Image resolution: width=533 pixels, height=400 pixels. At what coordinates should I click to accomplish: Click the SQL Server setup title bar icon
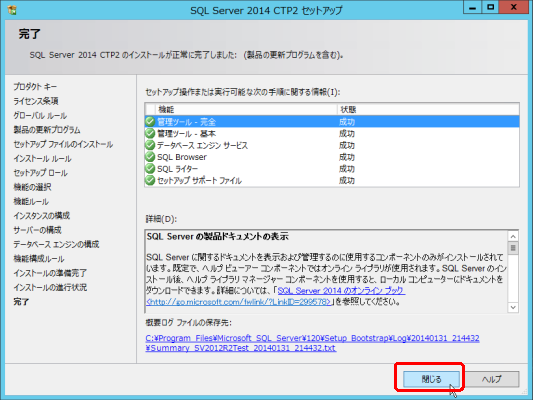[x=12, y=10]
